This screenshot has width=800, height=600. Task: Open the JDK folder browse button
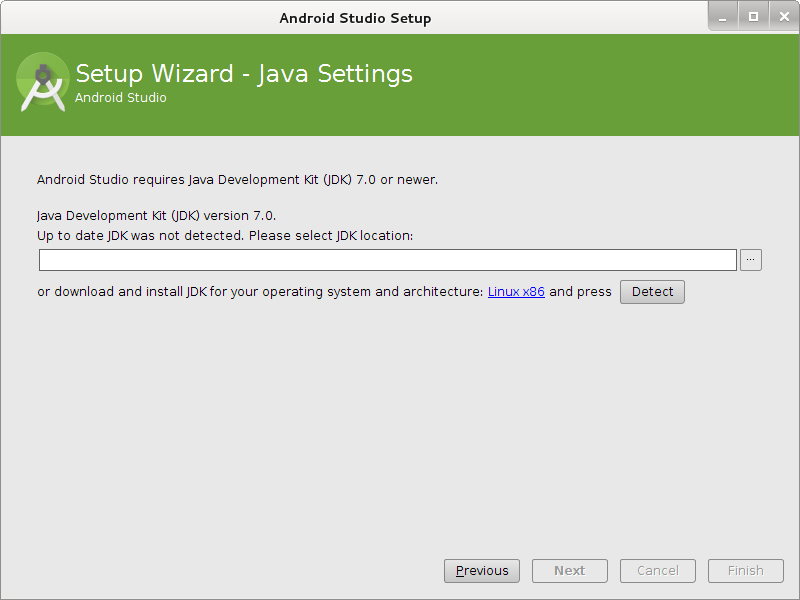point(751,260)
